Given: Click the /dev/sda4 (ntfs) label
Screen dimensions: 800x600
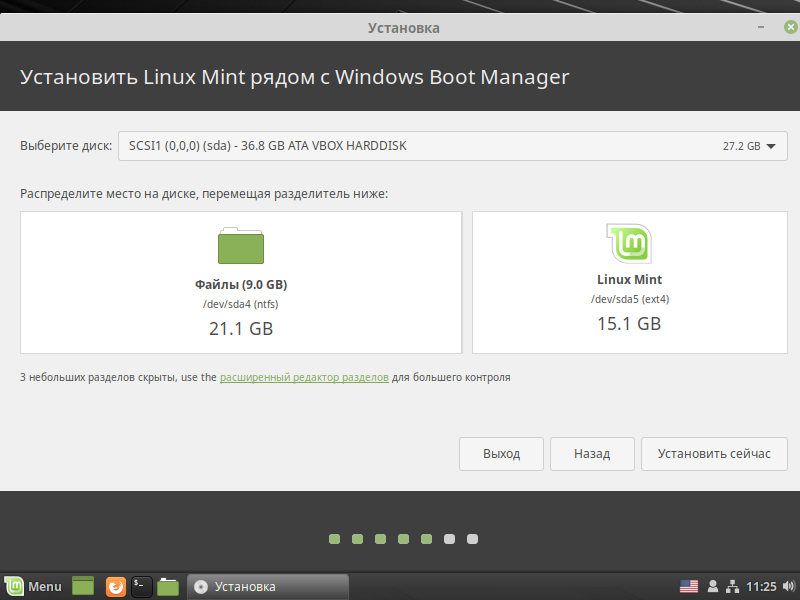Looking at the screenshot, I should pos(241,305).
